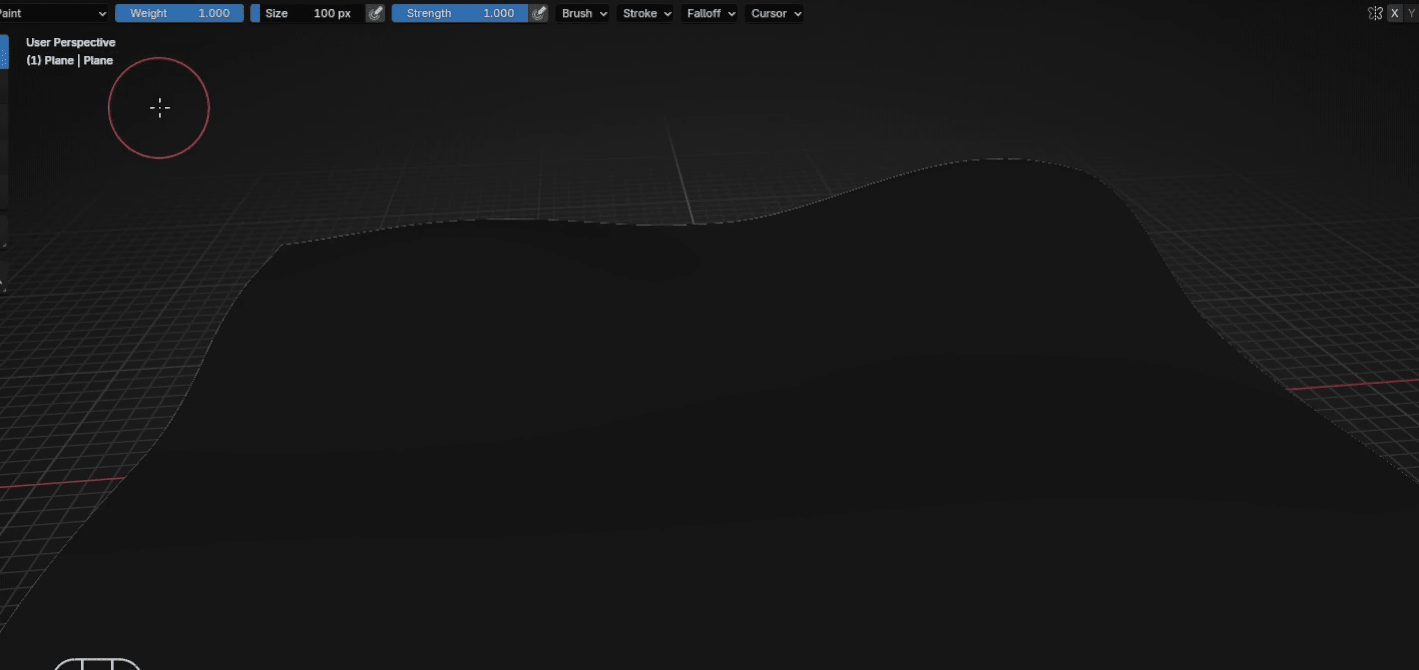Image resolution: width=1419 pixels, height=670 pixels.
Task: Toggle the small blue button left of Size
Action: pyautogui.click(x=255, y=13)
